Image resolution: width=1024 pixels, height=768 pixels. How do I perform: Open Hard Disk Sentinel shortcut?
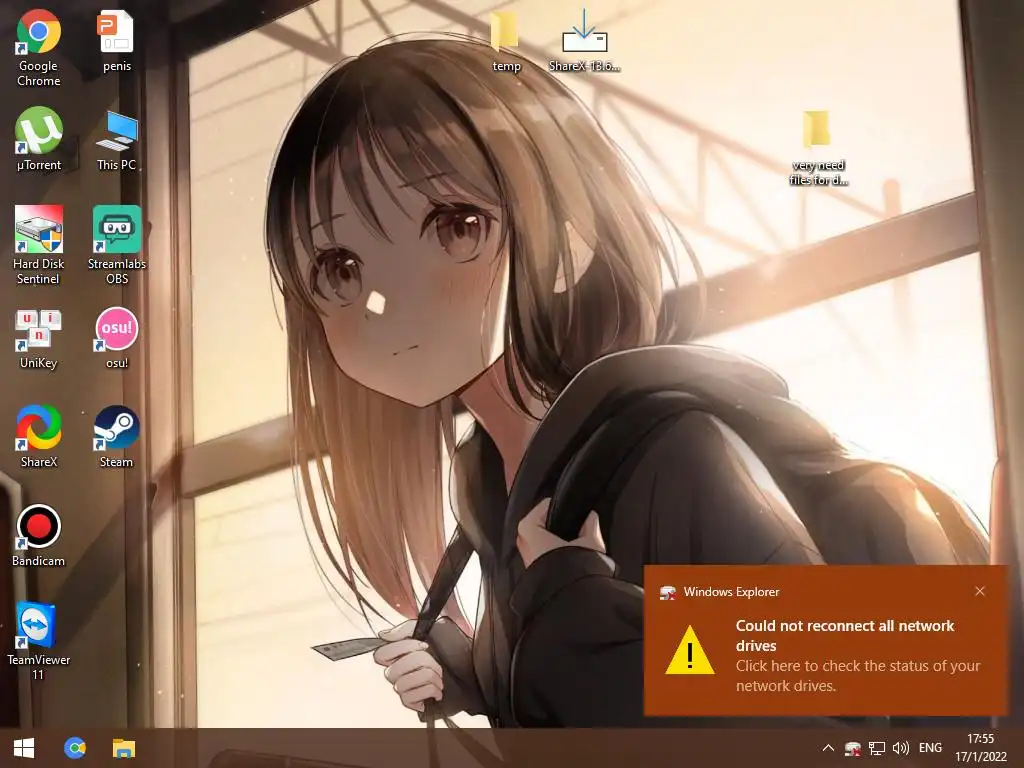[x=39, y=246]
